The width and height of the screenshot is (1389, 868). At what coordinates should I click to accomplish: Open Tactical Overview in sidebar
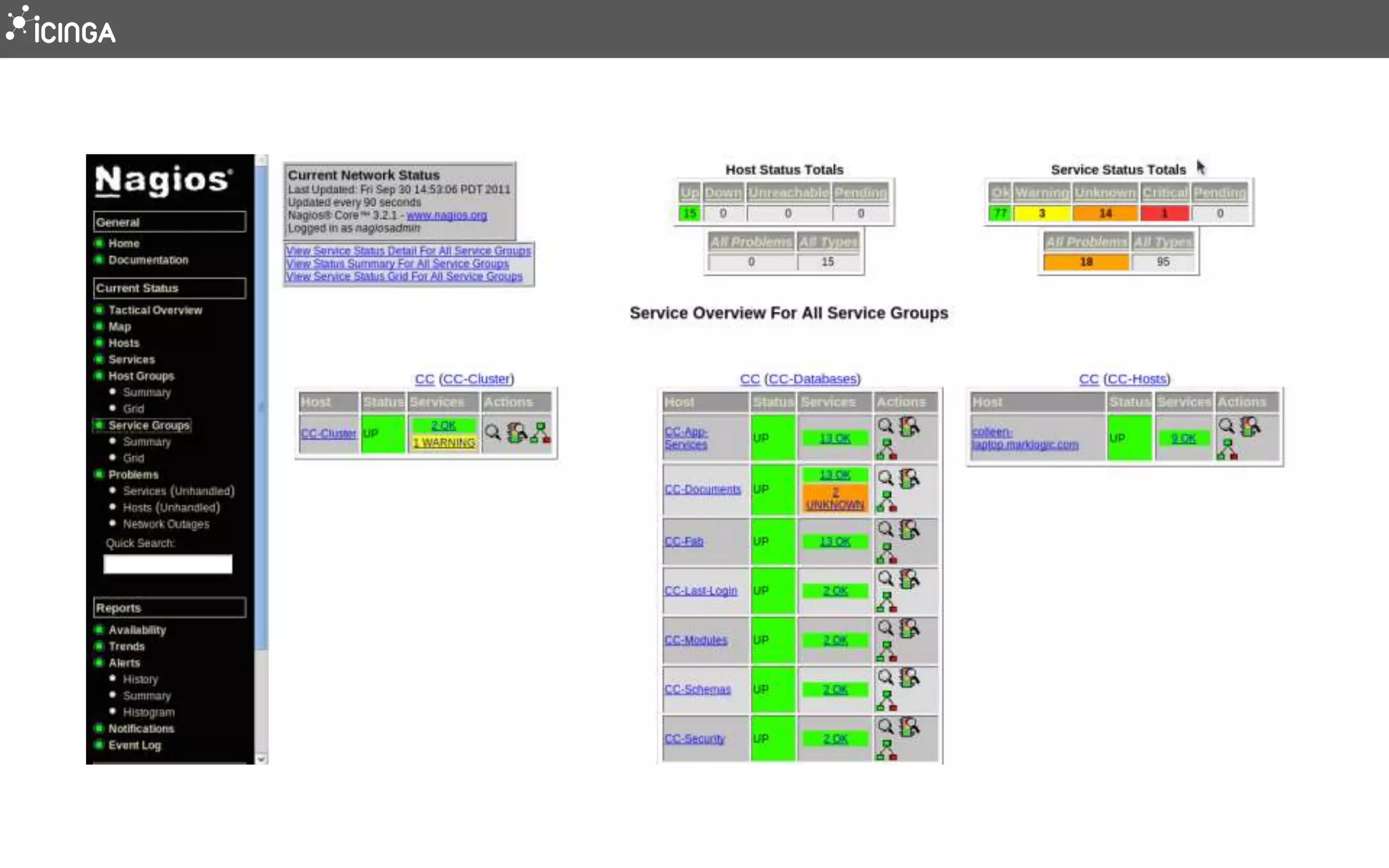coord(155,310)
